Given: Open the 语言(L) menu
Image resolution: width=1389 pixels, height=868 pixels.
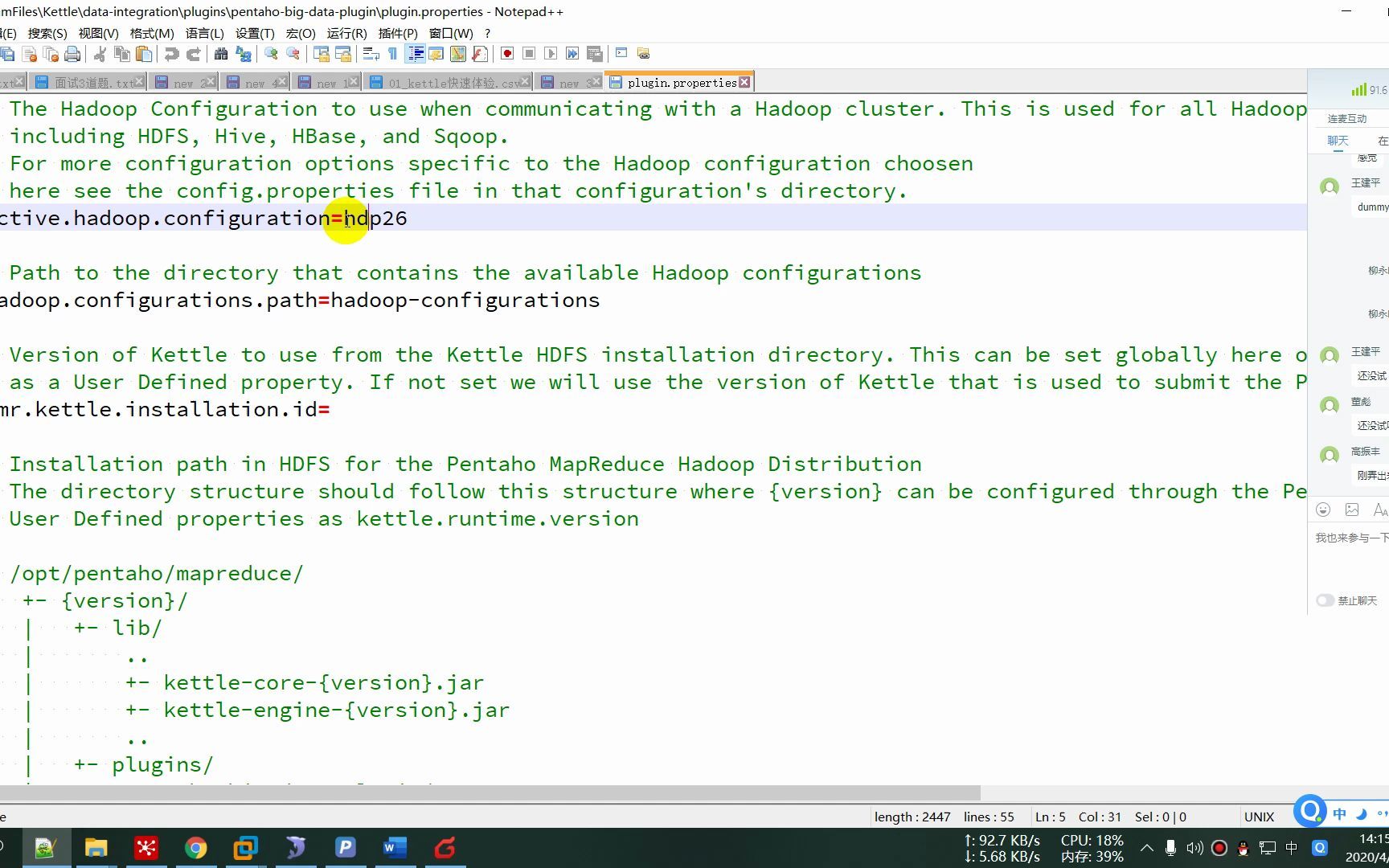Looking at the screenshot, I should (204, 33).
